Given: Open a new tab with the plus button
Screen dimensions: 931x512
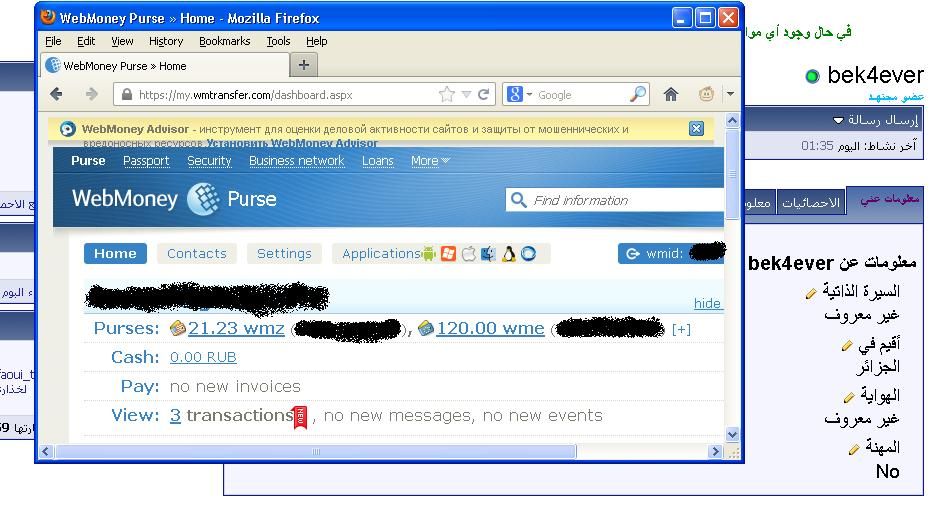Looking at the screenshot, I should 303,65.
